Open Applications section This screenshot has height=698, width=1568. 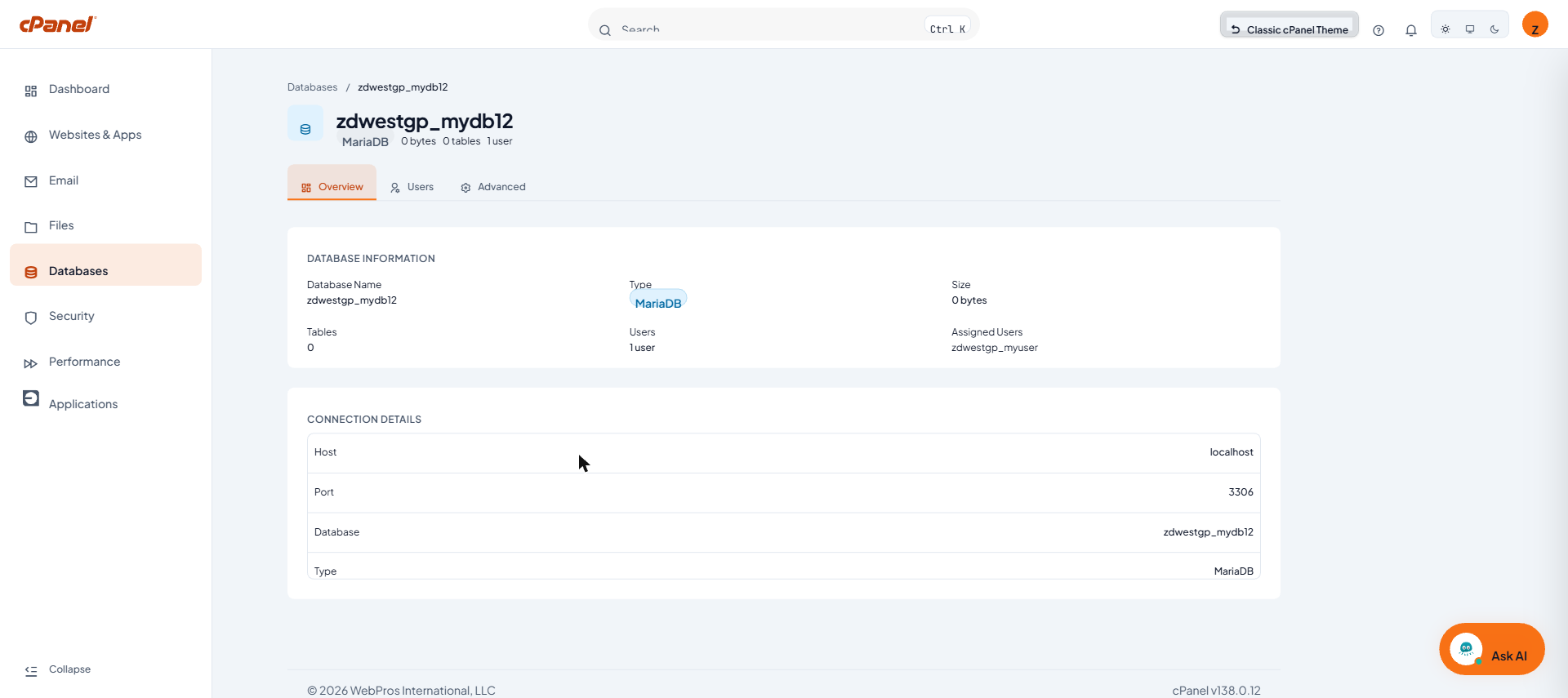[105, 404]
